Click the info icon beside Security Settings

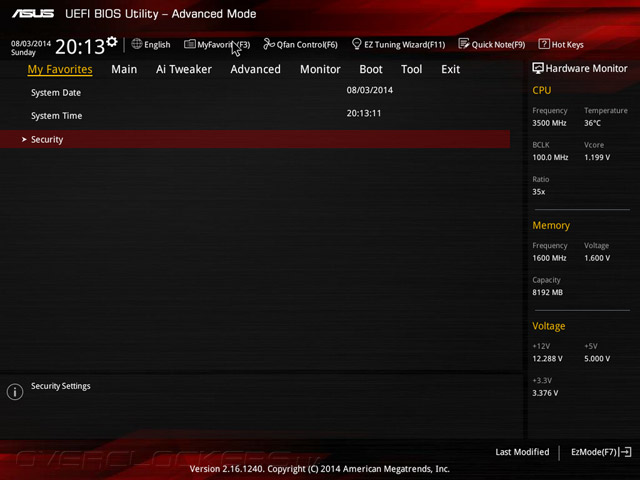tap(15, 392)
